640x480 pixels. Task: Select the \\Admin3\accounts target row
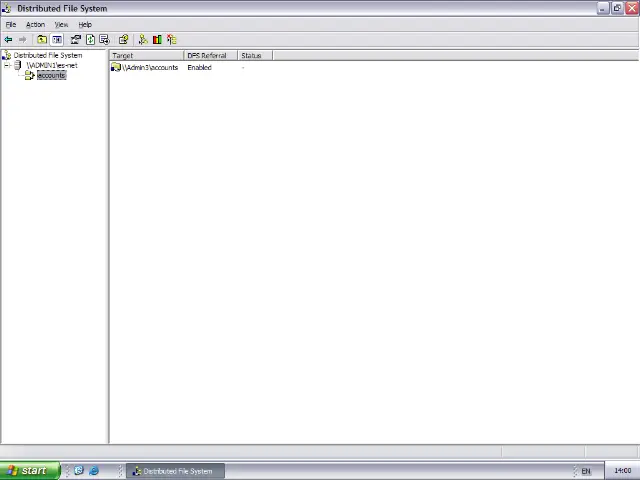click(x=150, y=68)
